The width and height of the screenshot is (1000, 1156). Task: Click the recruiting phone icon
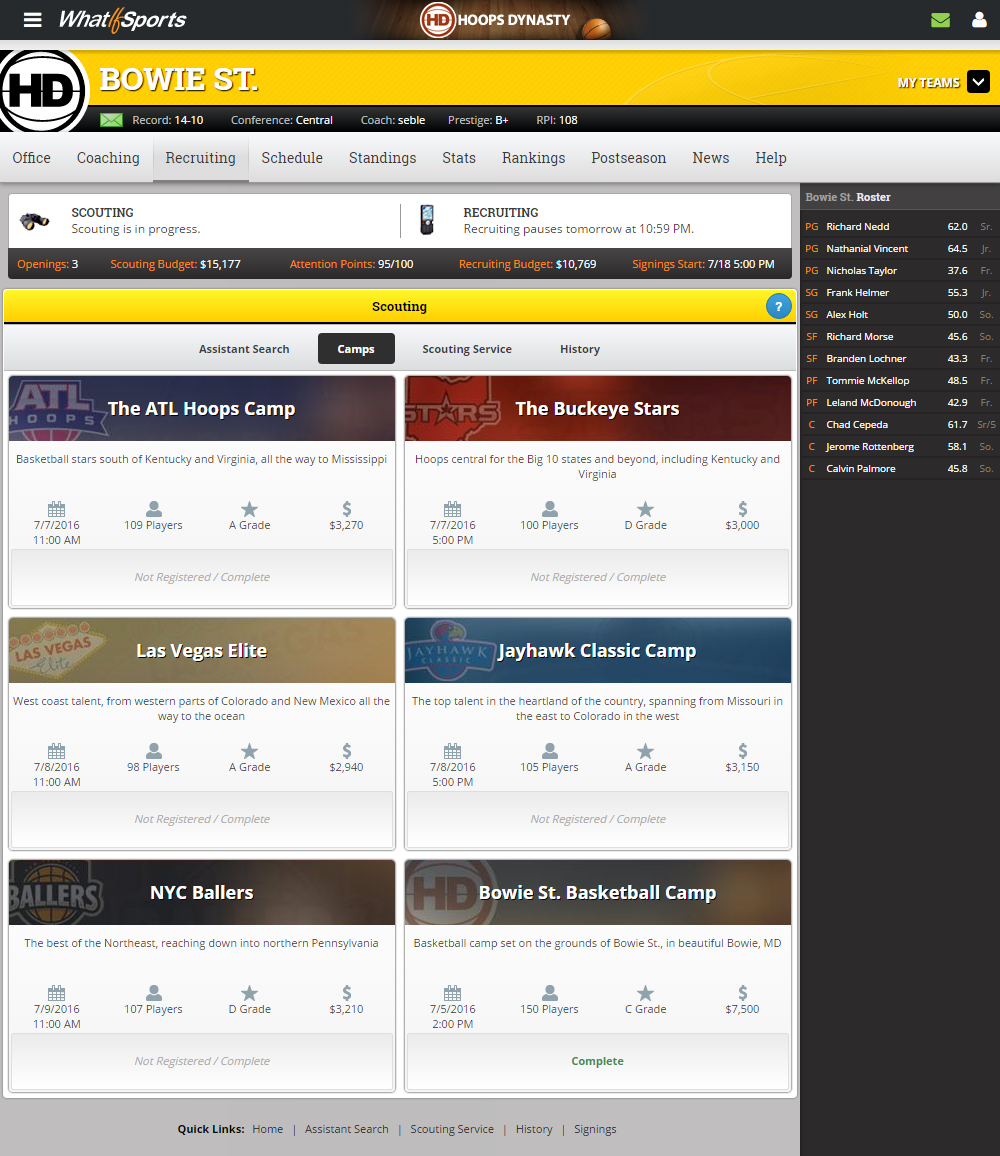click(x=427, y=220)
